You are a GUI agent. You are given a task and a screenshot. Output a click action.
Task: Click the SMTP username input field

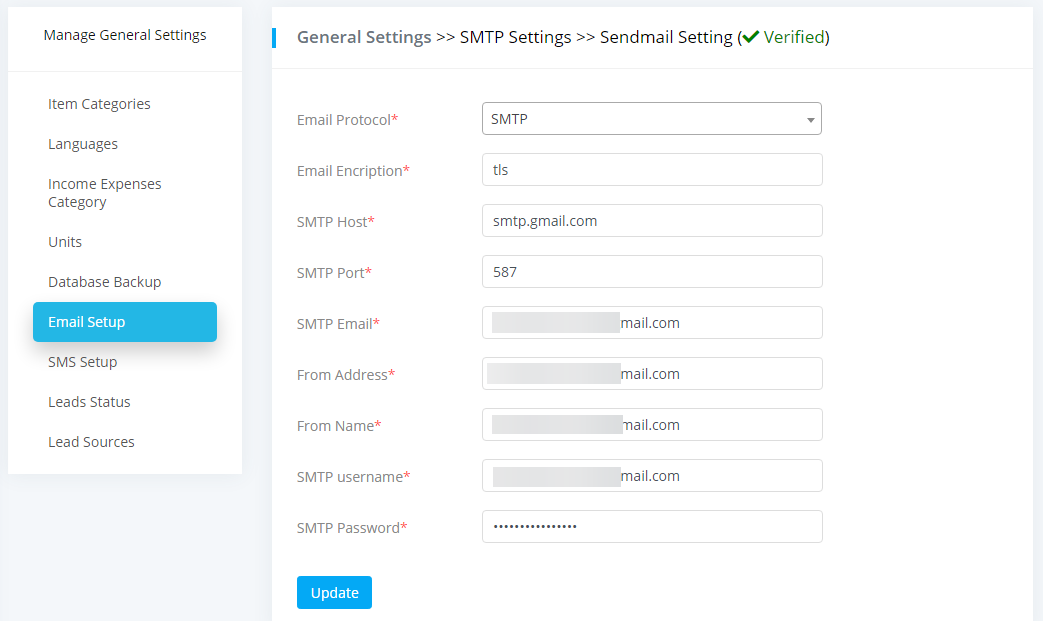652,476
